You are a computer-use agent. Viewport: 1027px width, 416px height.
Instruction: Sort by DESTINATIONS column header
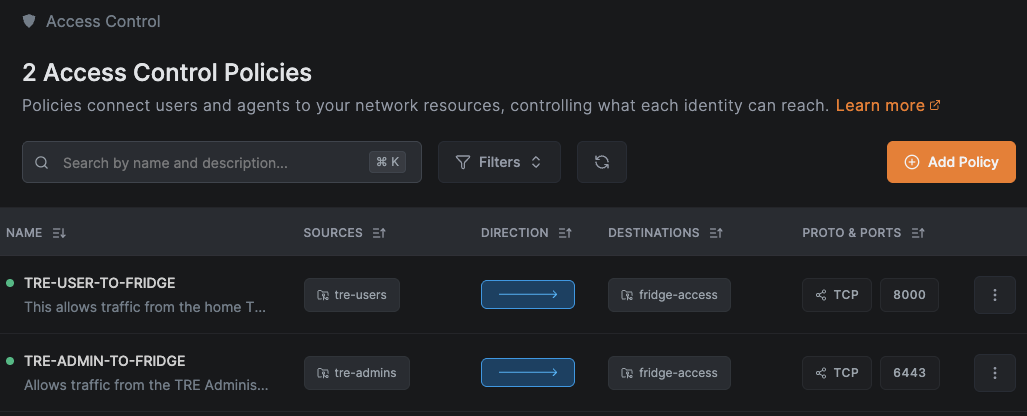point(665,233)
